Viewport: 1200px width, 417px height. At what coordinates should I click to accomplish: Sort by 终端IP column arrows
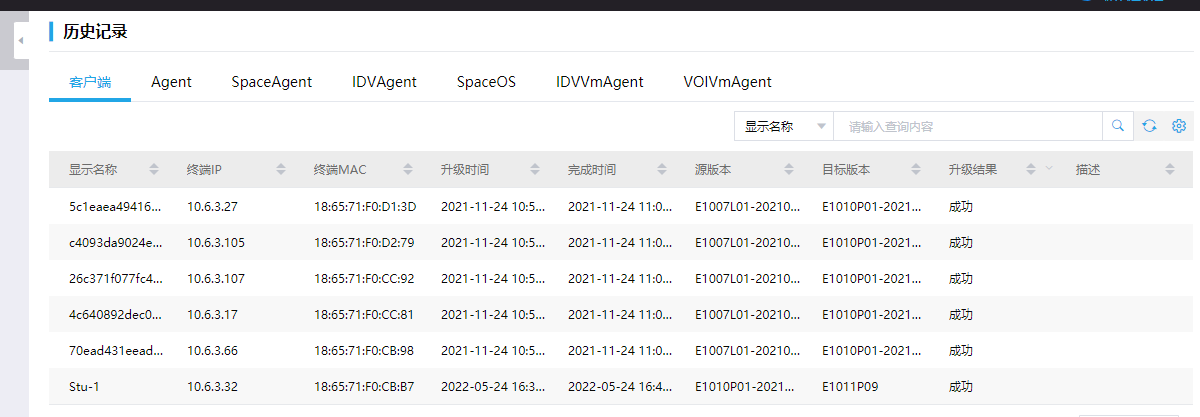click(281, 169)
